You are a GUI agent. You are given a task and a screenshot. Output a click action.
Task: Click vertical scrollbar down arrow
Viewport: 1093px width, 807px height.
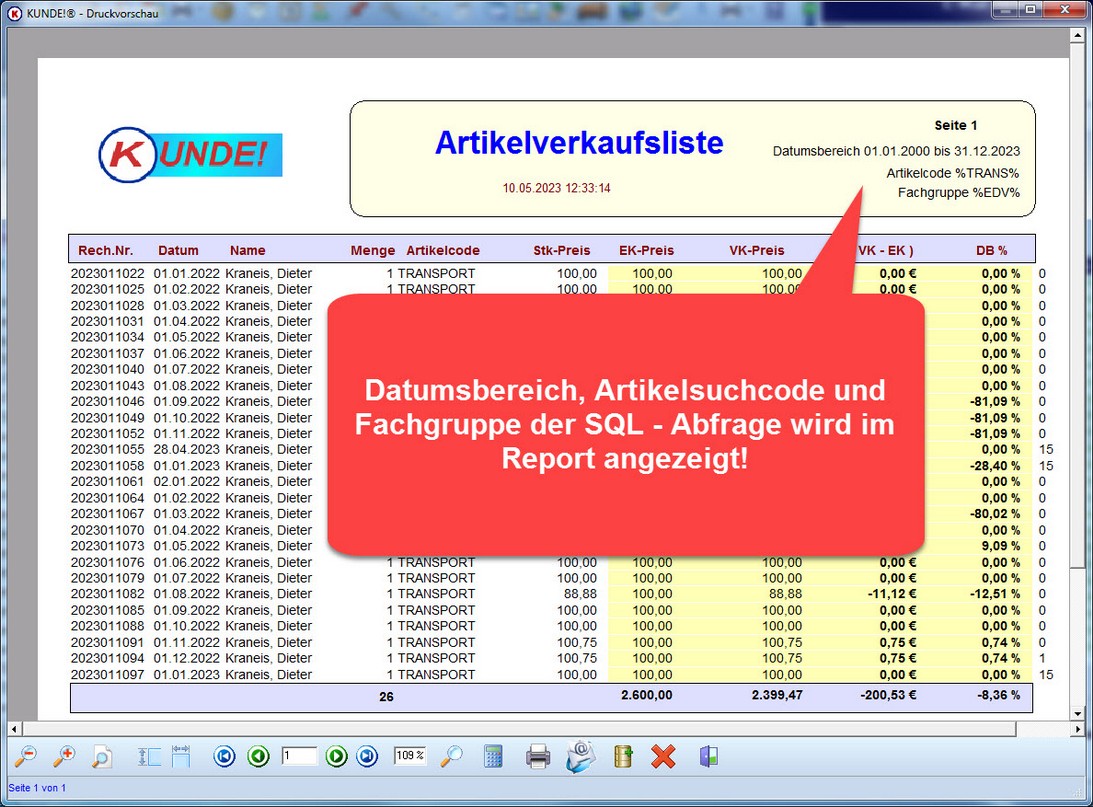pyautogui.click(x=1077, y=713)
